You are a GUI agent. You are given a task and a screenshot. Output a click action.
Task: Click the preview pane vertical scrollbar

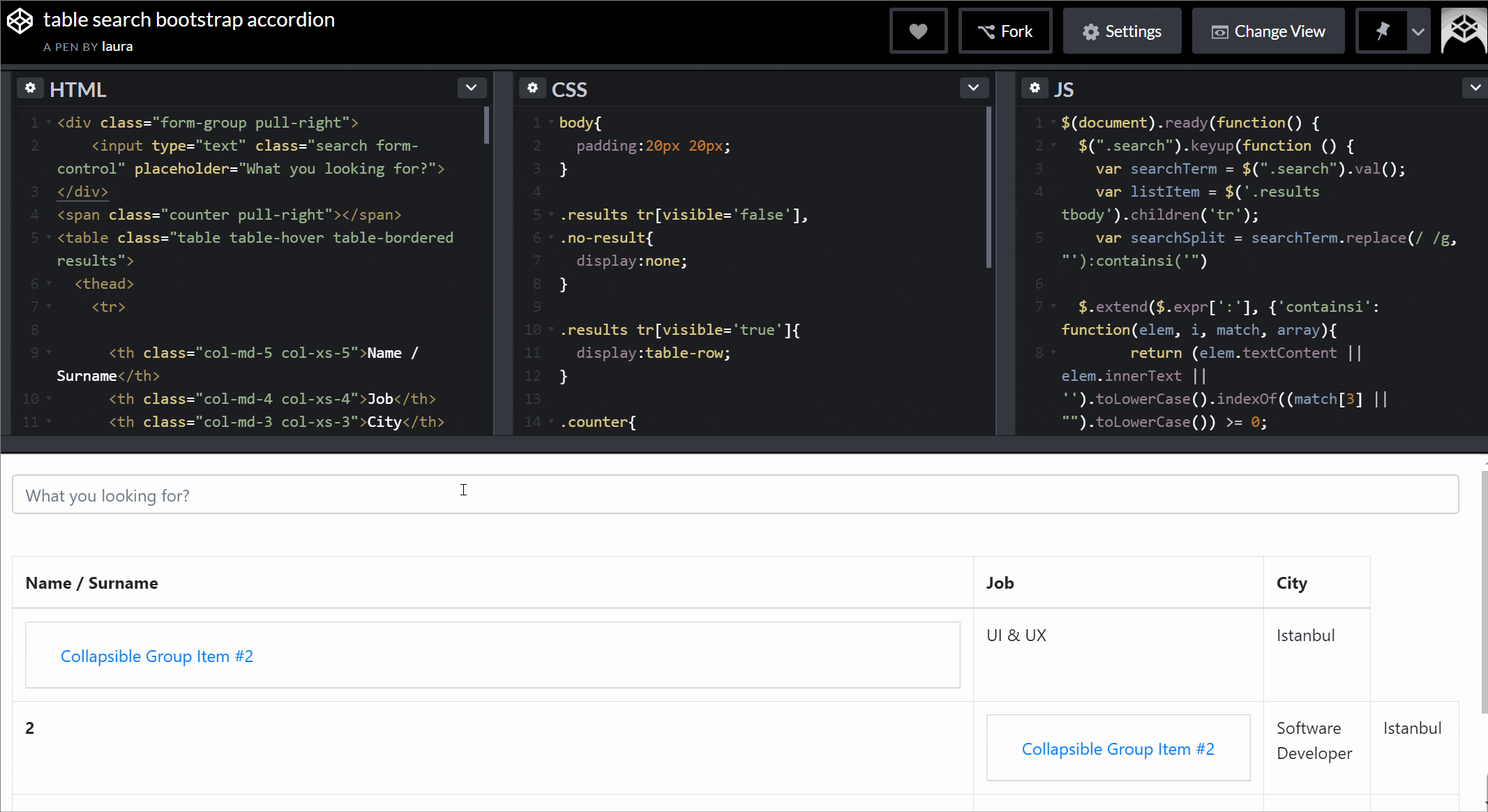1484,592
